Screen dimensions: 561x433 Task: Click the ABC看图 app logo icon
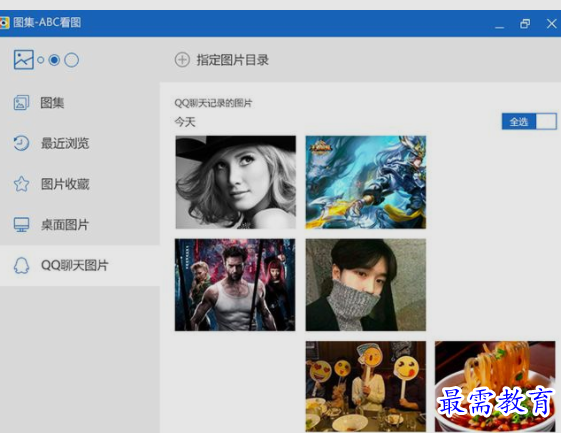coord(4,23)
